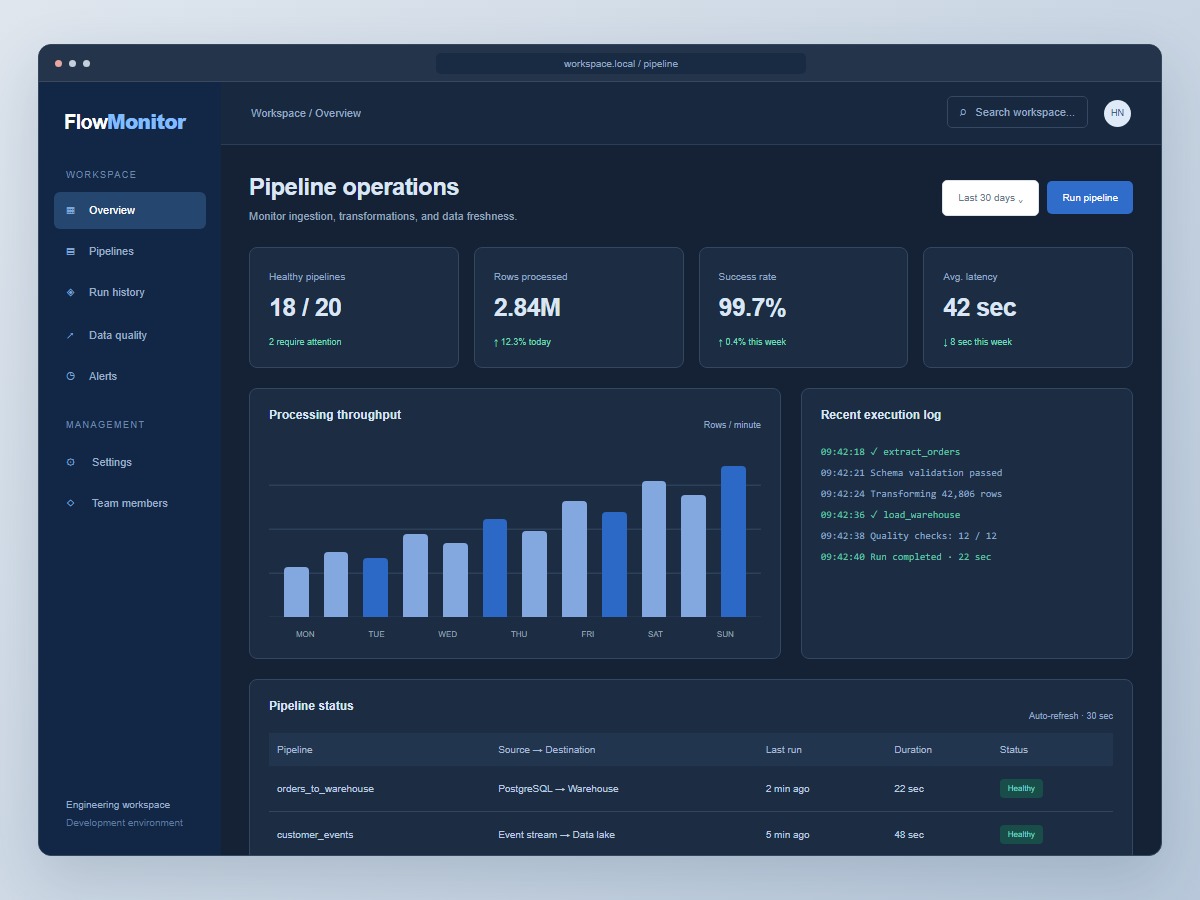Click the Quality checks: 12 / 12 line

click(909, 536)
